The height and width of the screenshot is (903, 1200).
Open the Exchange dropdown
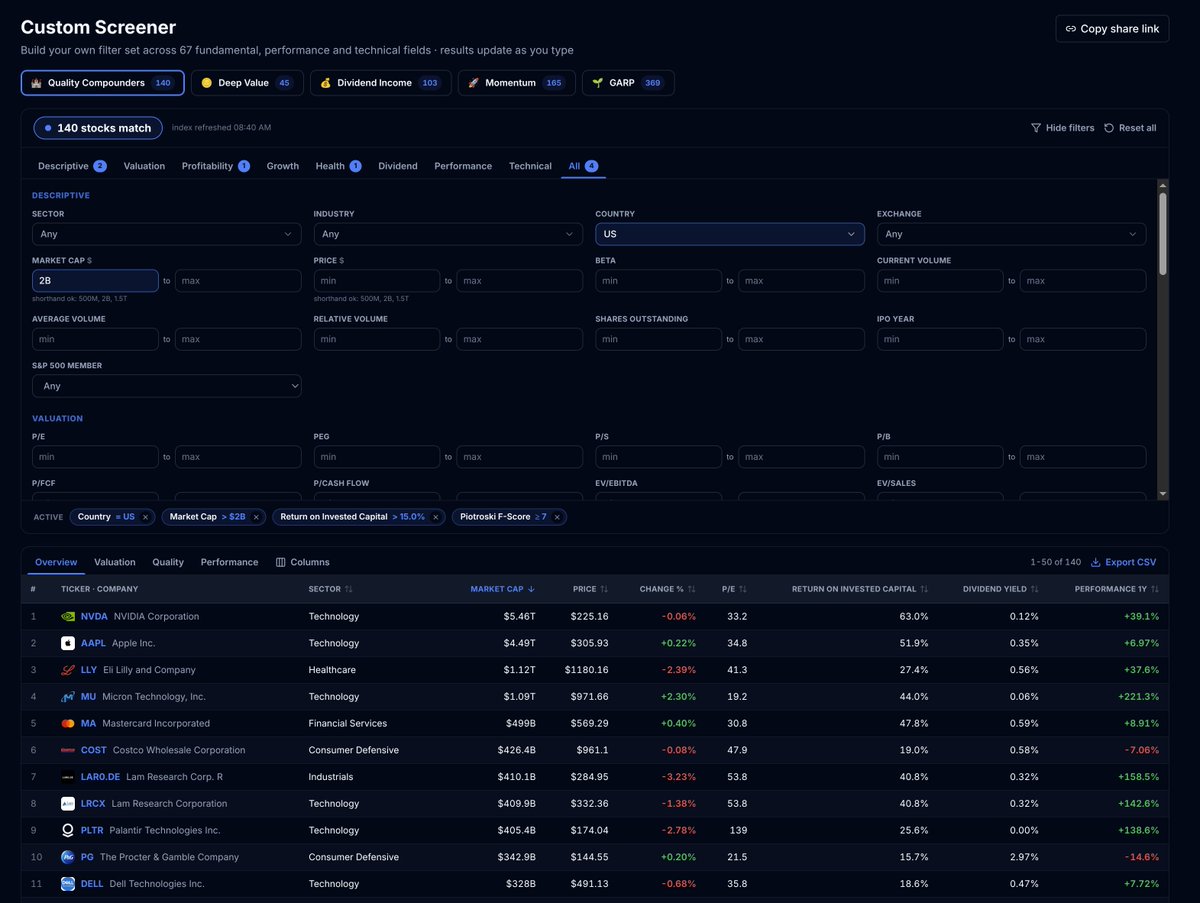coord(1011,234)
